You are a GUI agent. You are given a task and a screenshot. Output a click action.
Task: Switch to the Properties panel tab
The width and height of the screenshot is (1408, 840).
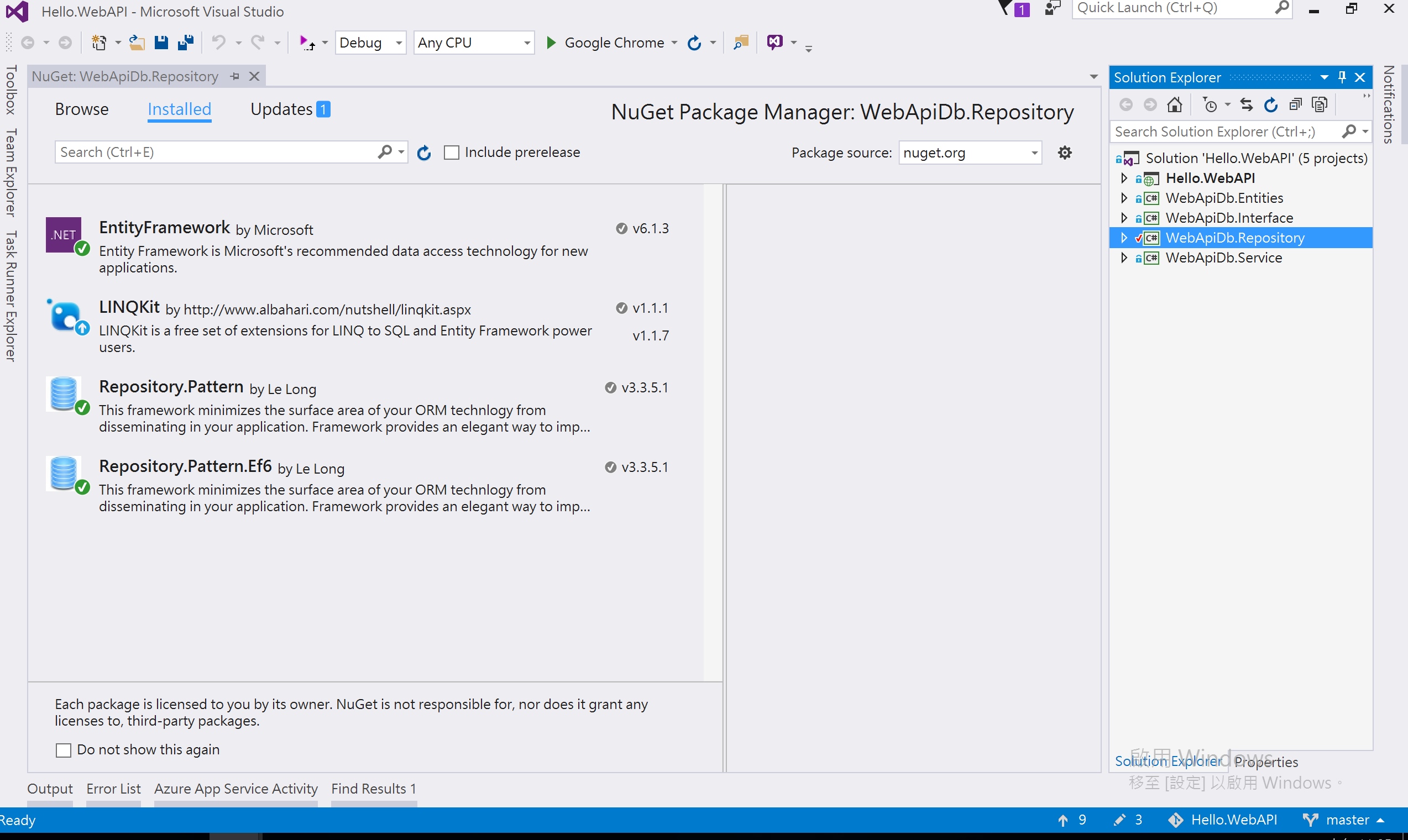tap(1266, 763)
